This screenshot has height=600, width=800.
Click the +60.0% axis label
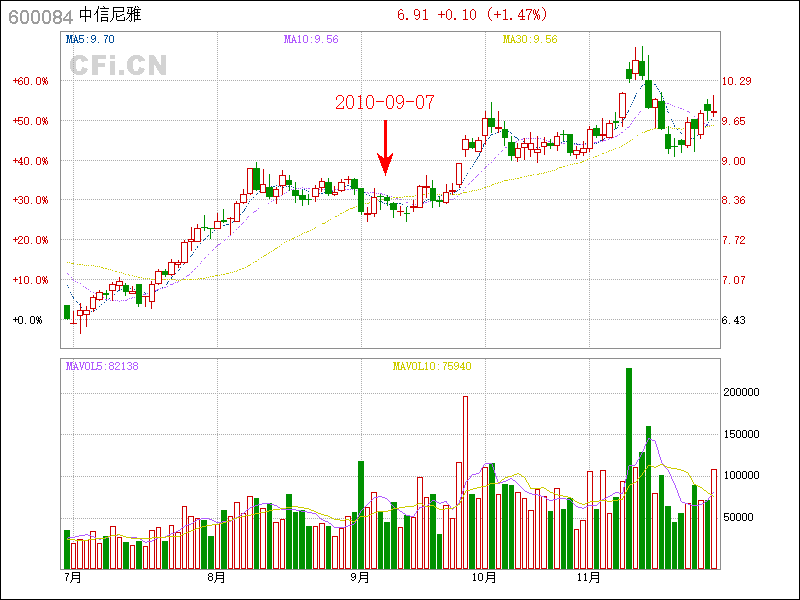(x=31, y=81)
